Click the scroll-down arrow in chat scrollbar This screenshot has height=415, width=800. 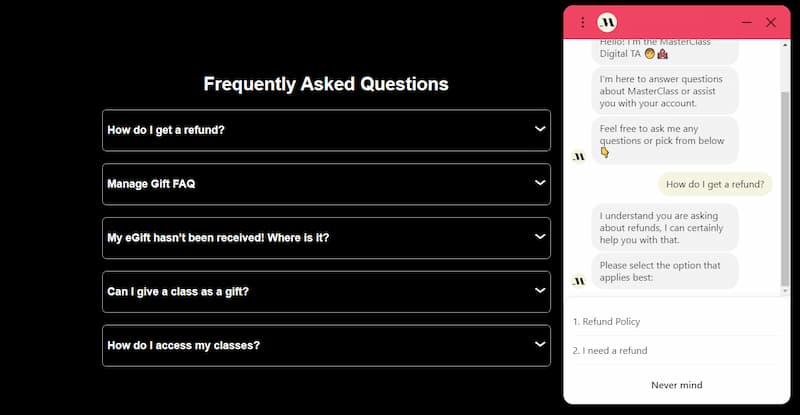click(x=785, y=291)
